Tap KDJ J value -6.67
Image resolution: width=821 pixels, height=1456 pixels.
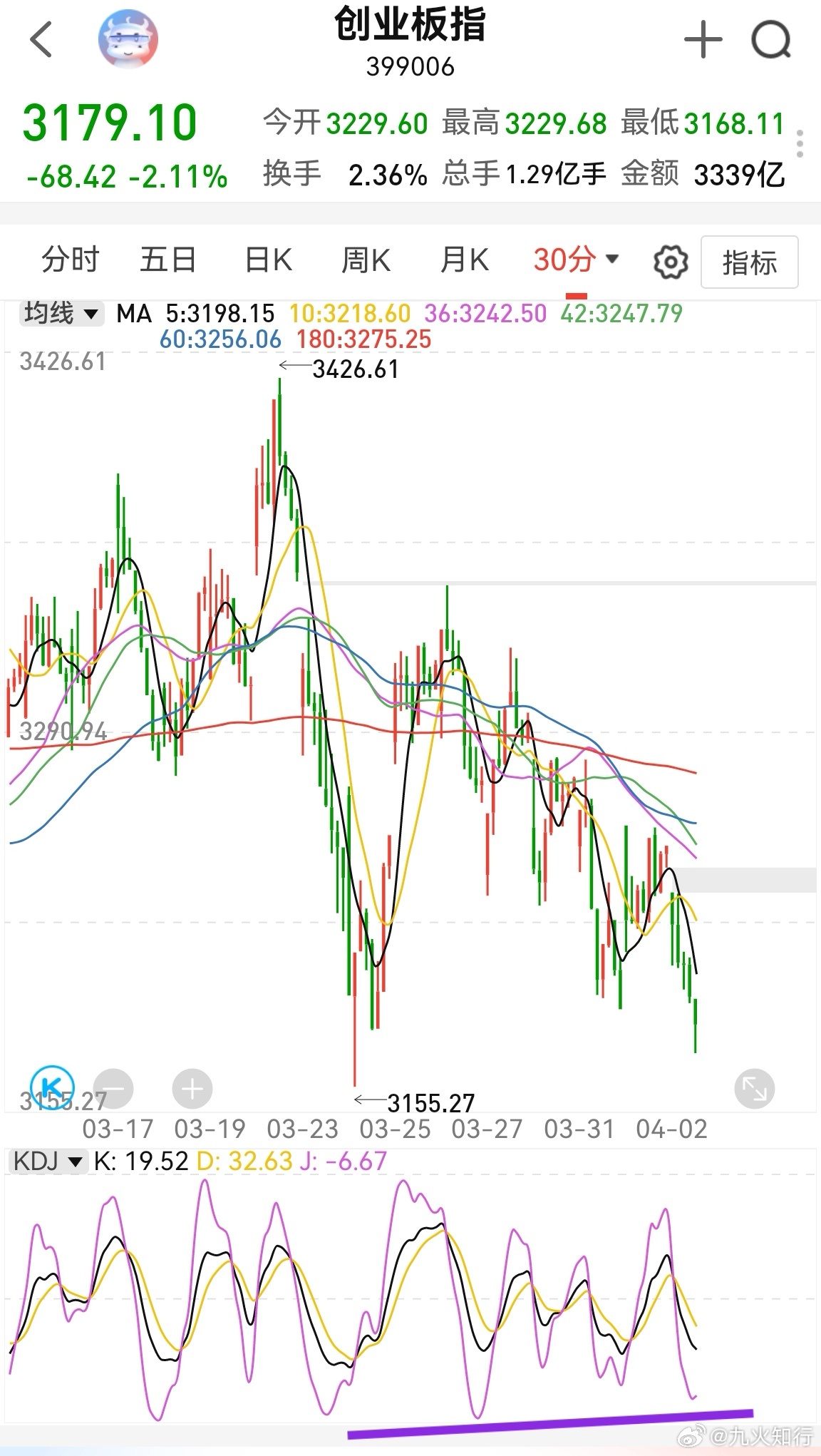(344, 1162)
